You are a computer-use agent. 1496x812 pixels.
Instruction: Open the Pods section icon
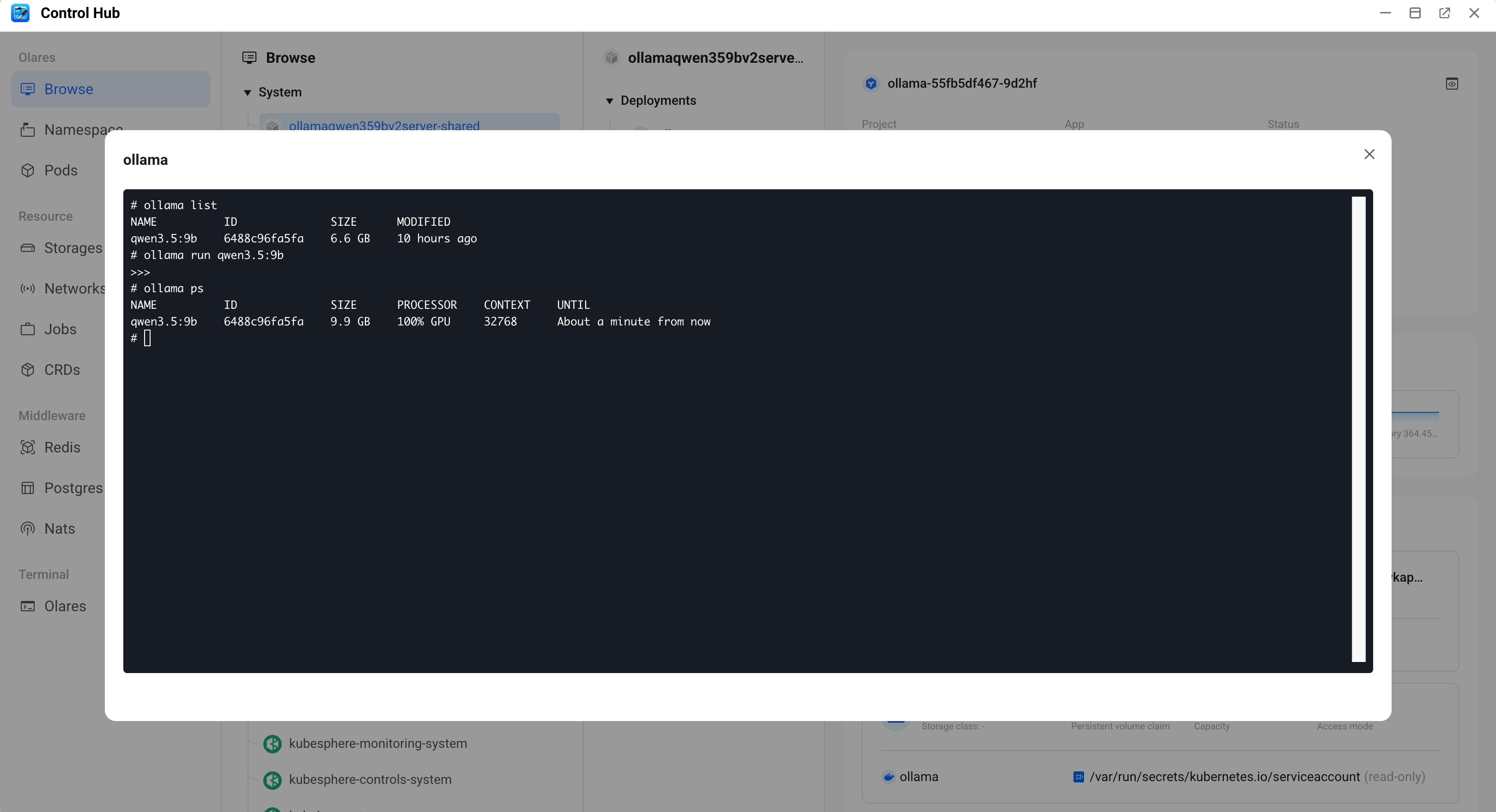coord(27,170)
